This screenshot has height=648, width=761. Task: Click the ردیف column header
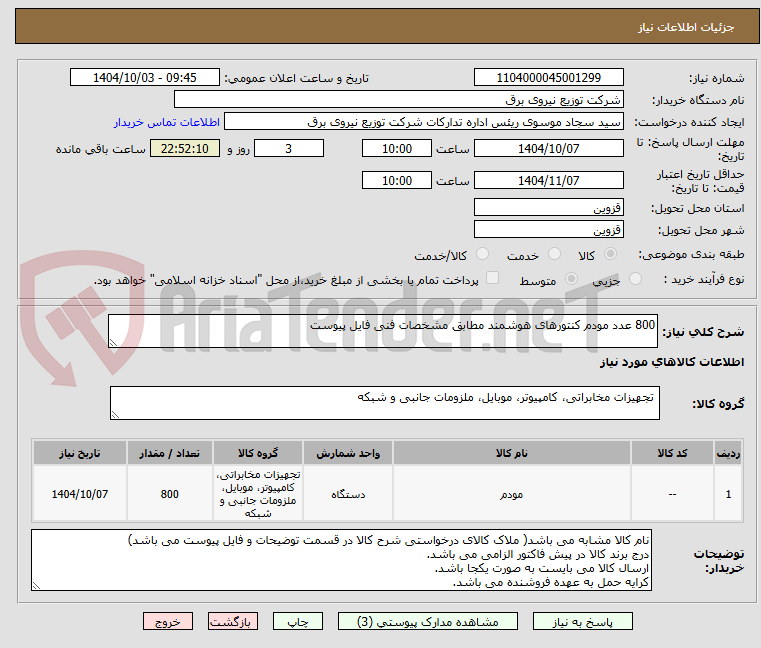[728, 453]
